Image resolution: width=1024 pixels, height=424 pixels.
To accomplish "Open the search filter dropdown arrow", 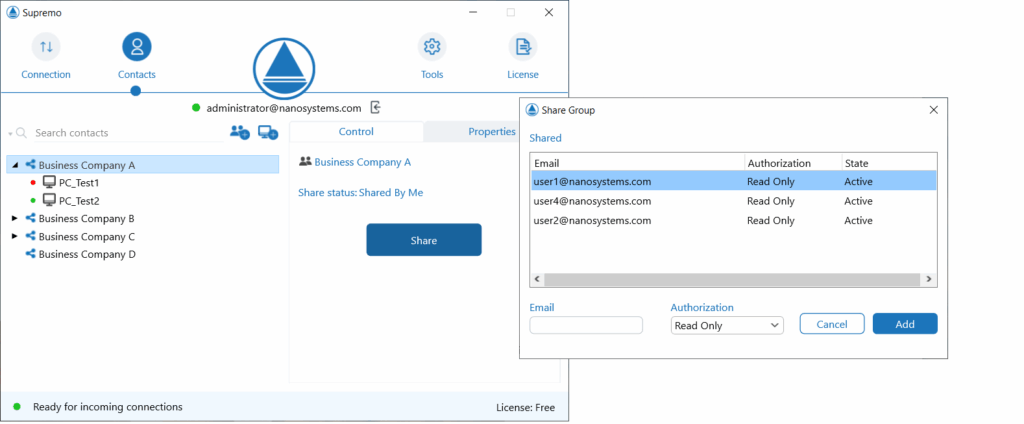I will [10, 133].
